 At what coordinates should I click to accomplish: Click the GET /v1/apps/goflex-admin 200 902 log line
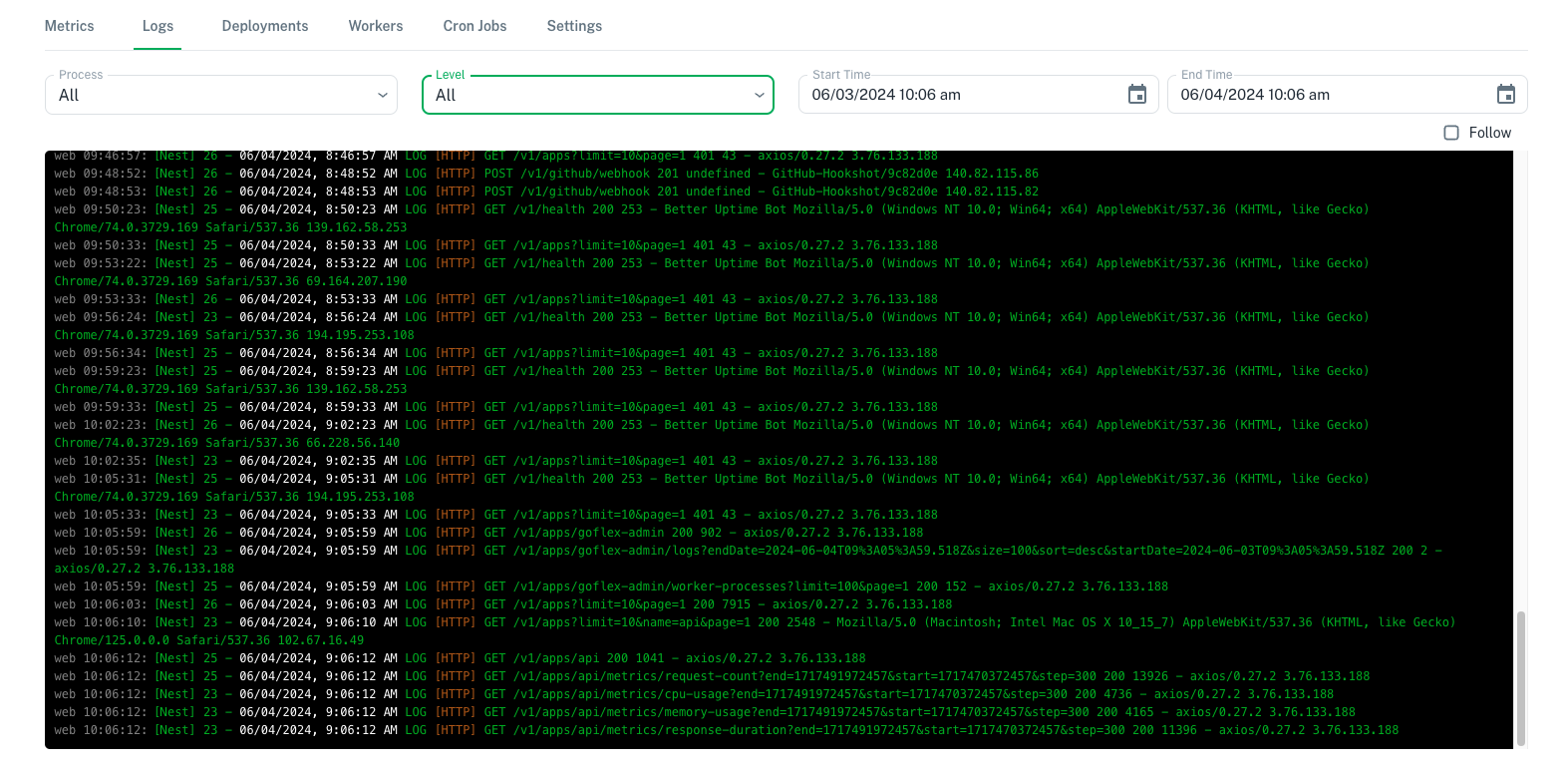click(488, 533)
